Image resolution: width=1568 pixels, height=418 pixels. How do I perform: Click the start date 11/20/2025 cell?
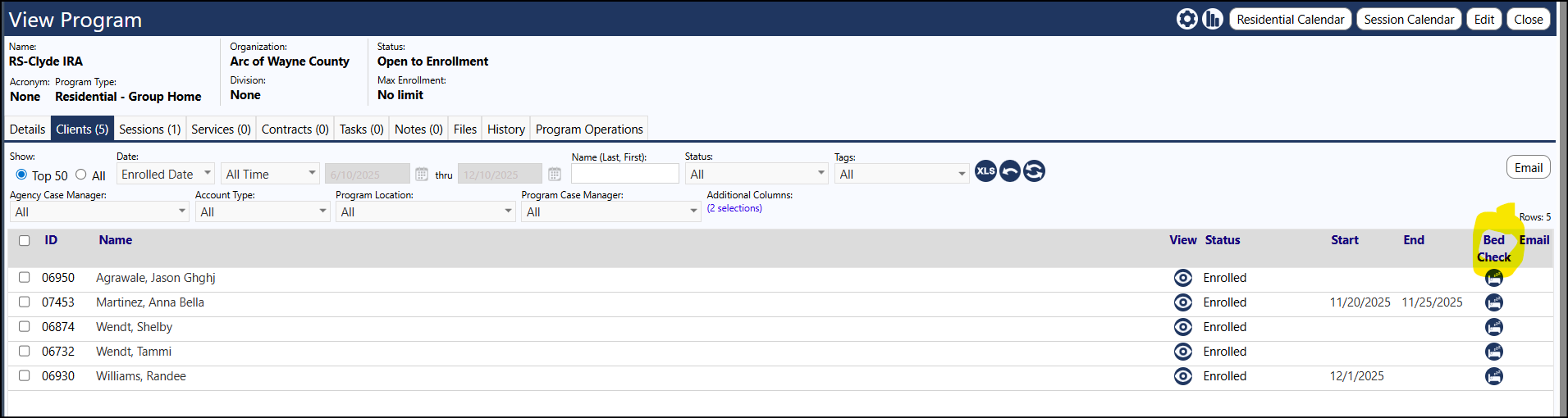tap(1360, 302)
